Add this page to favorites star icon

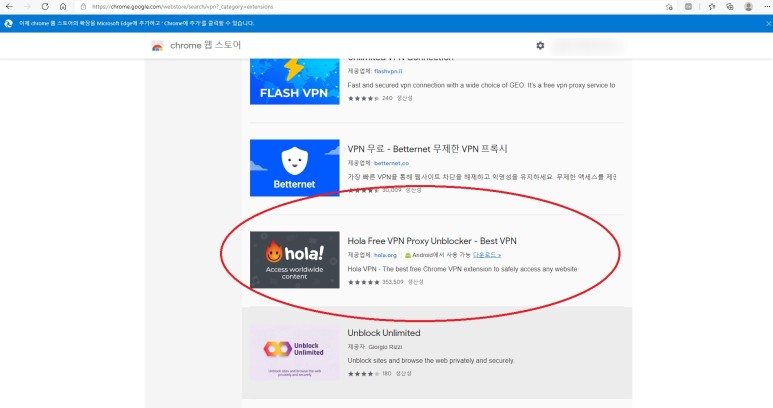(x=669, y=7)
